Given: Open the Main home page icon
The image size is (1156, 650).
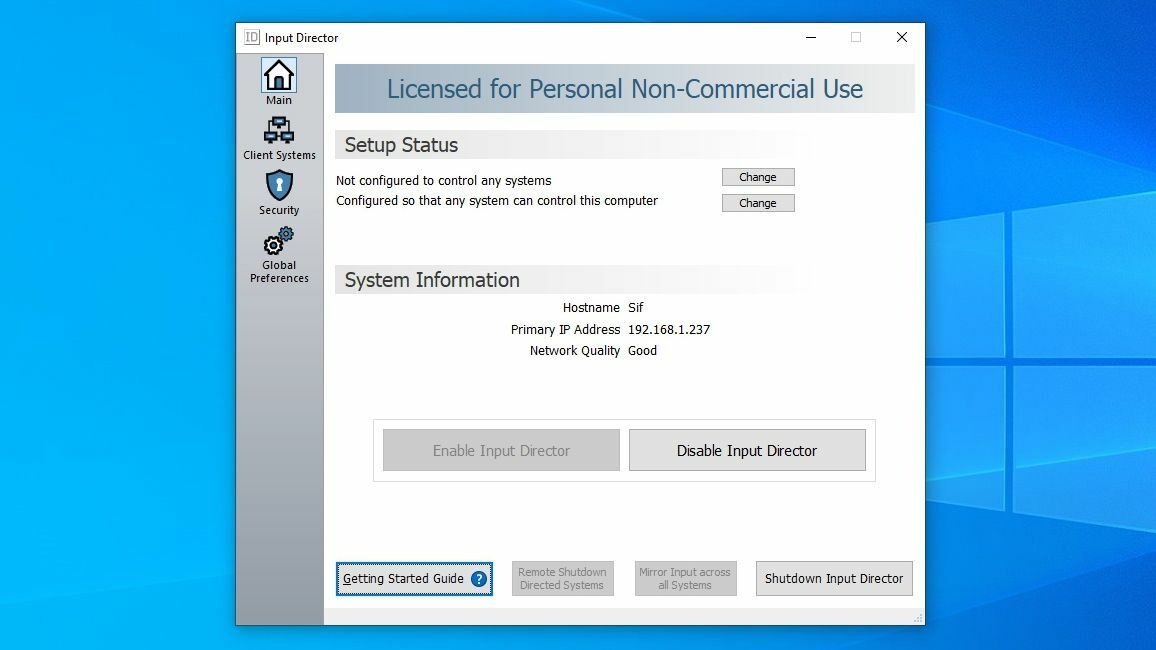Looking at the screenshot, I should click(x=278, y=76).
